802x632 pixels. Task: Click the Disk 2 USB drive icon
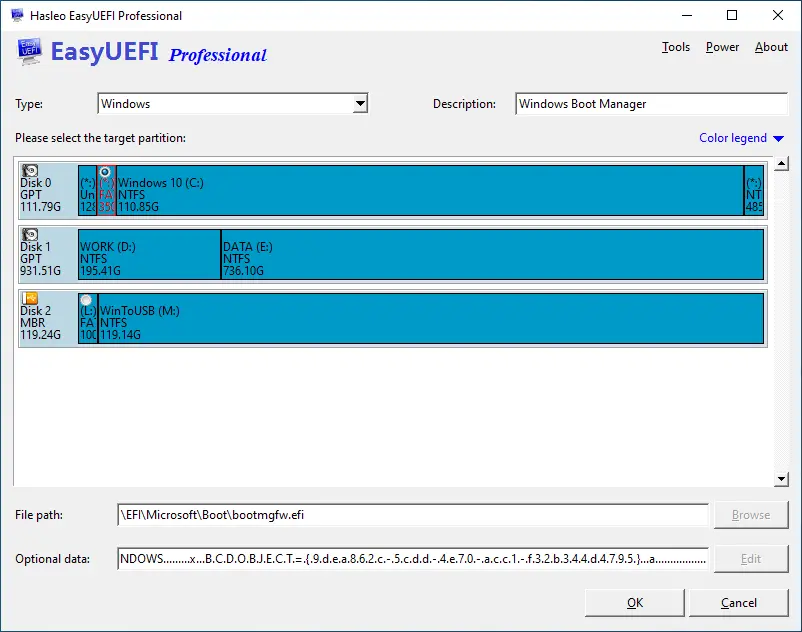(x=30, y=298)
